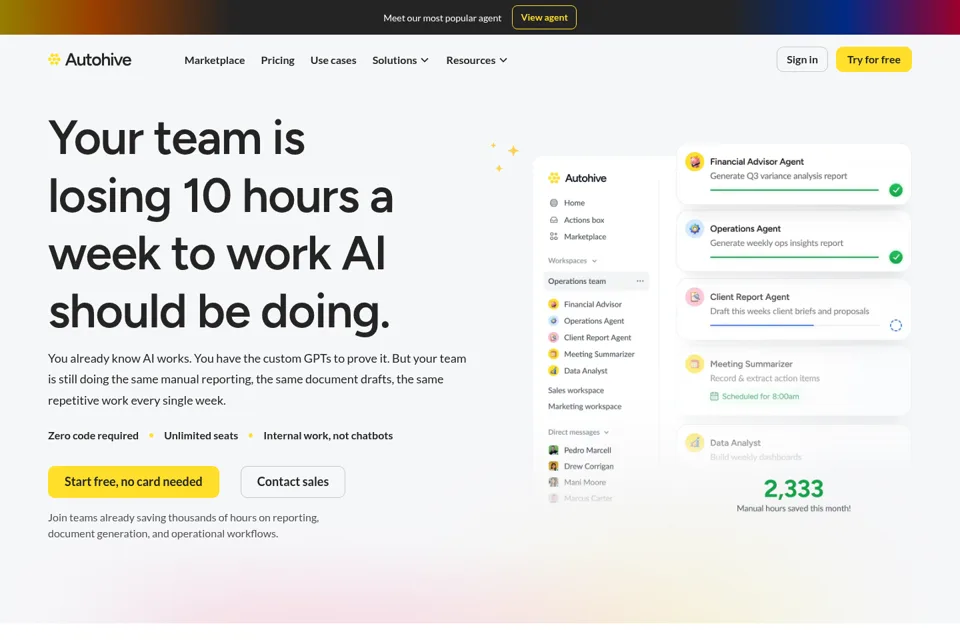The image size is (960, 640).
Task: Click Client Report Agent avatar in sidebar
Action: tap(553, 337)
